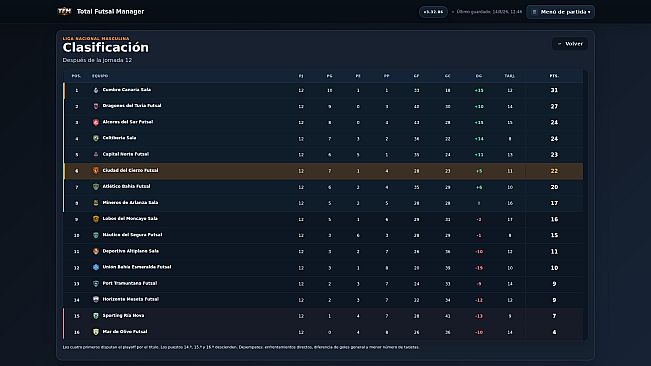Image resolution: width=651 pixels, height=366 pixels.
Task: Select the Capital Norte Futsal team name
Action: click(126, 154)
